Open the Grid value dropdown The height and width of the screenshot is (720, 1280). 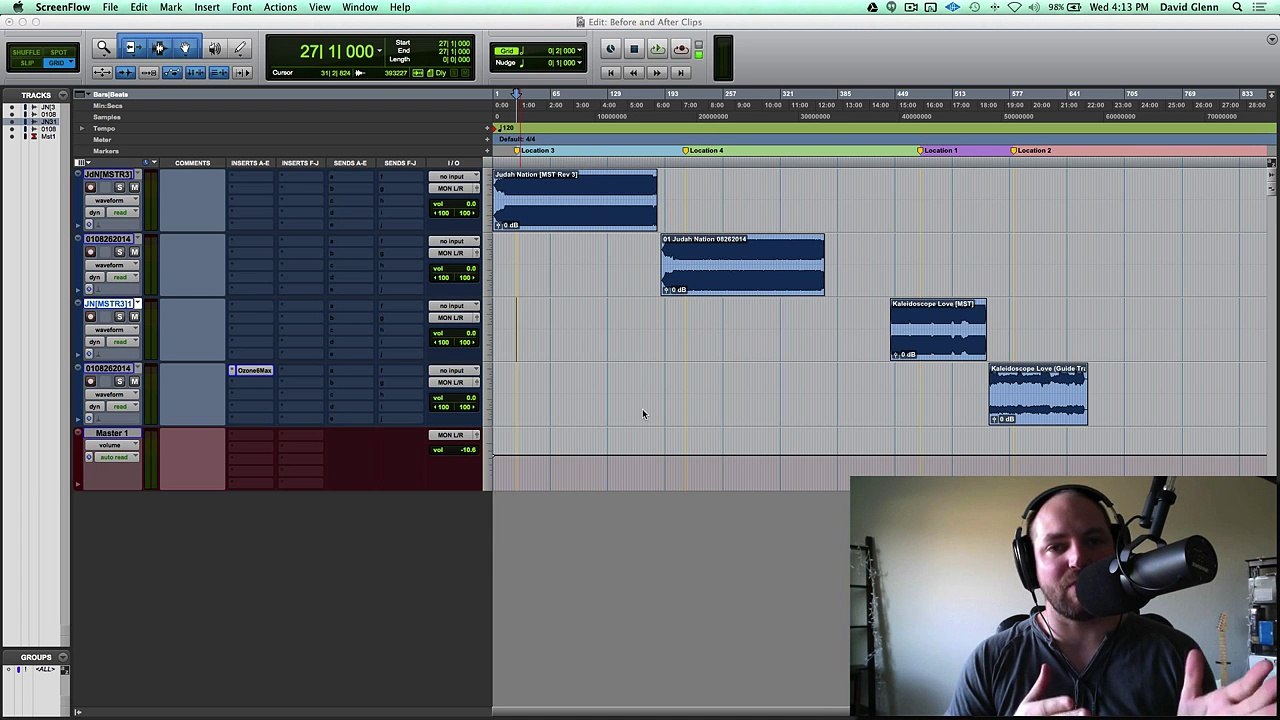[x=580, y=51]
